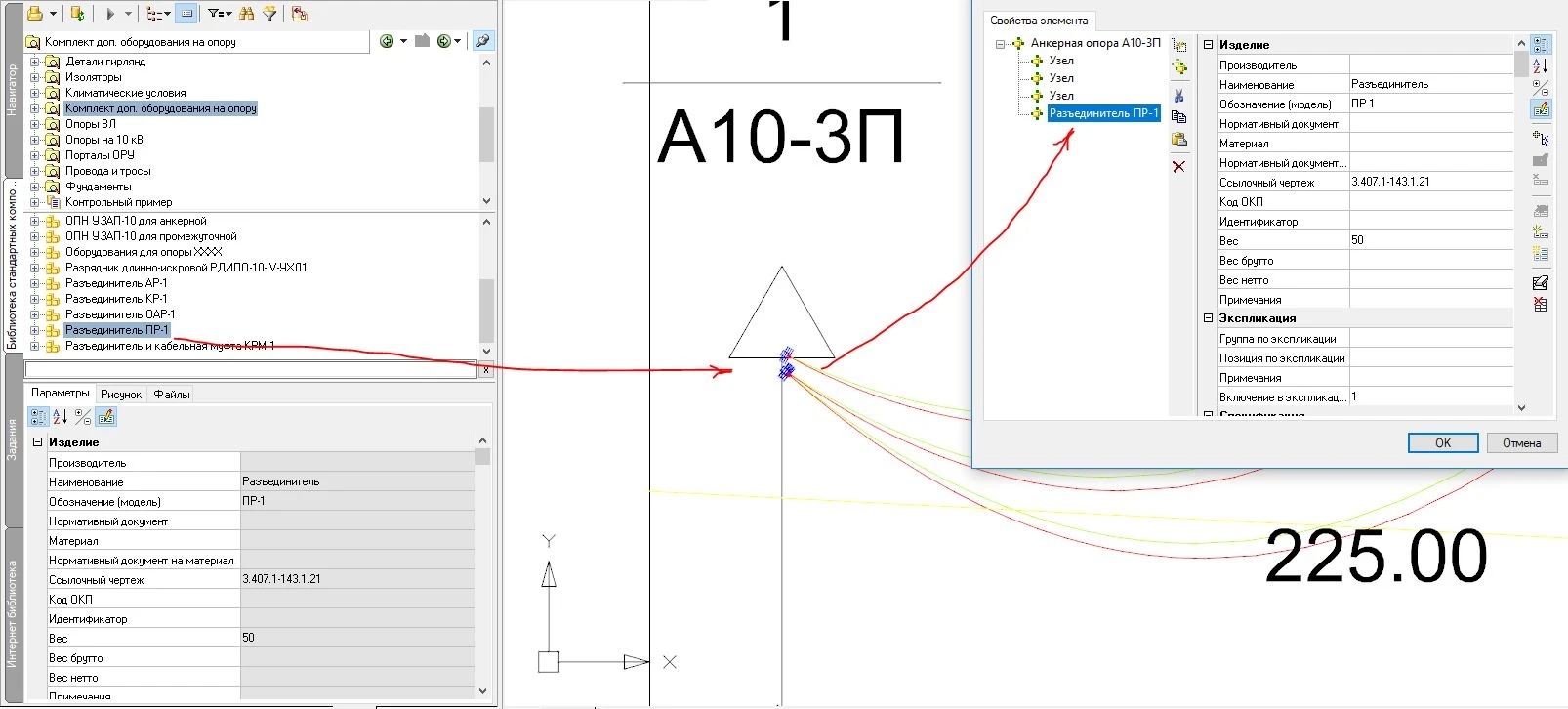Open the Файлы tab
This screenshot has height=709, width=1568.
point(172,395)
